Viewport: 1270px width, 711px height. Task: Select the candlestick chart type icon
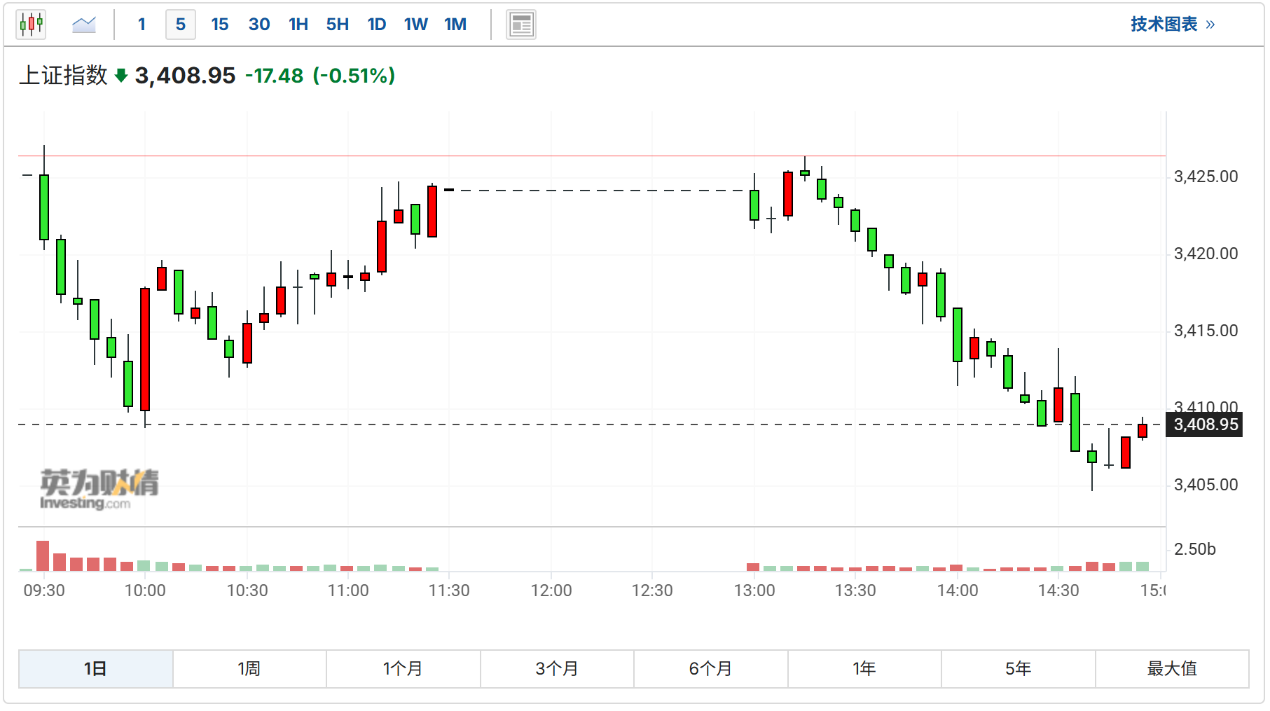[x=31, y=24]
